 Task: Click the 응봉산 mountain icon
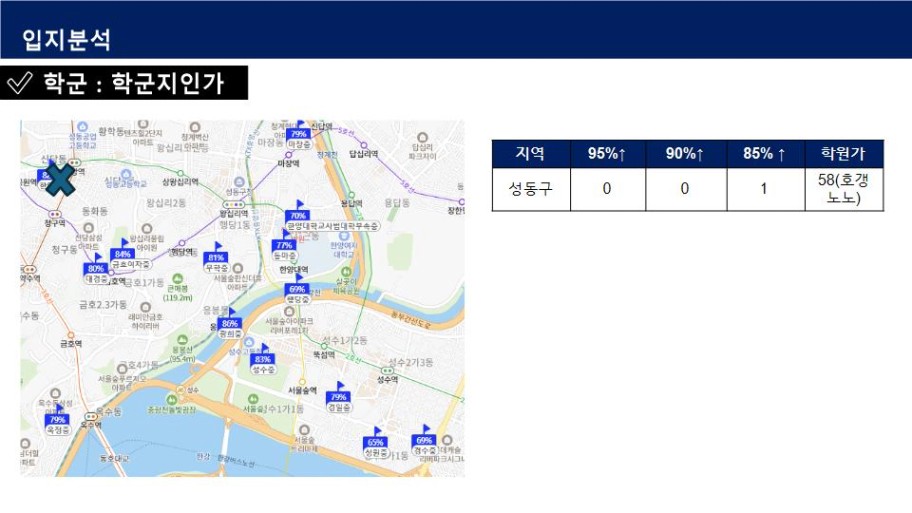183,340
